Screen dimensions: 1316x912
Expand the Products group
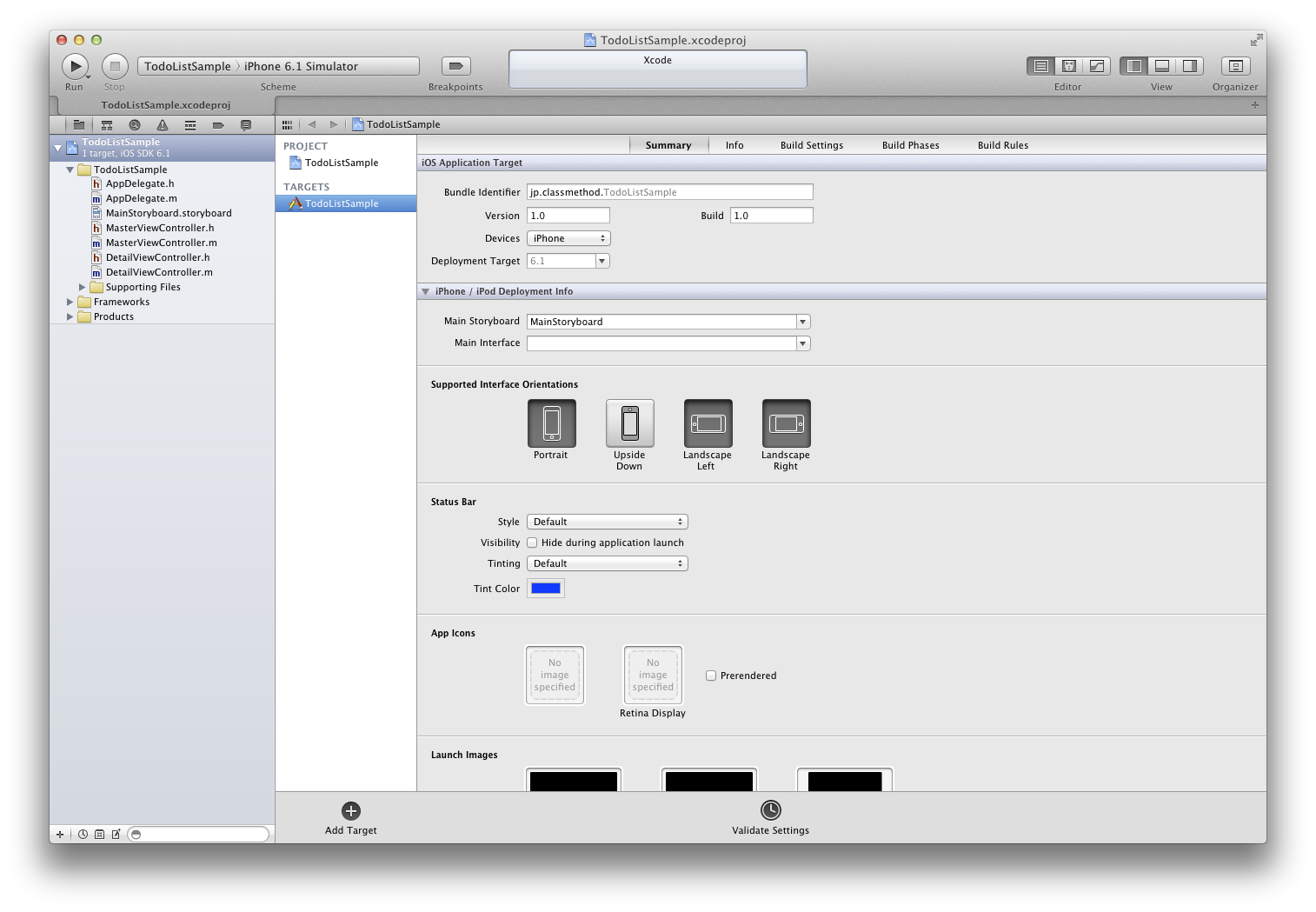point(70,316)
